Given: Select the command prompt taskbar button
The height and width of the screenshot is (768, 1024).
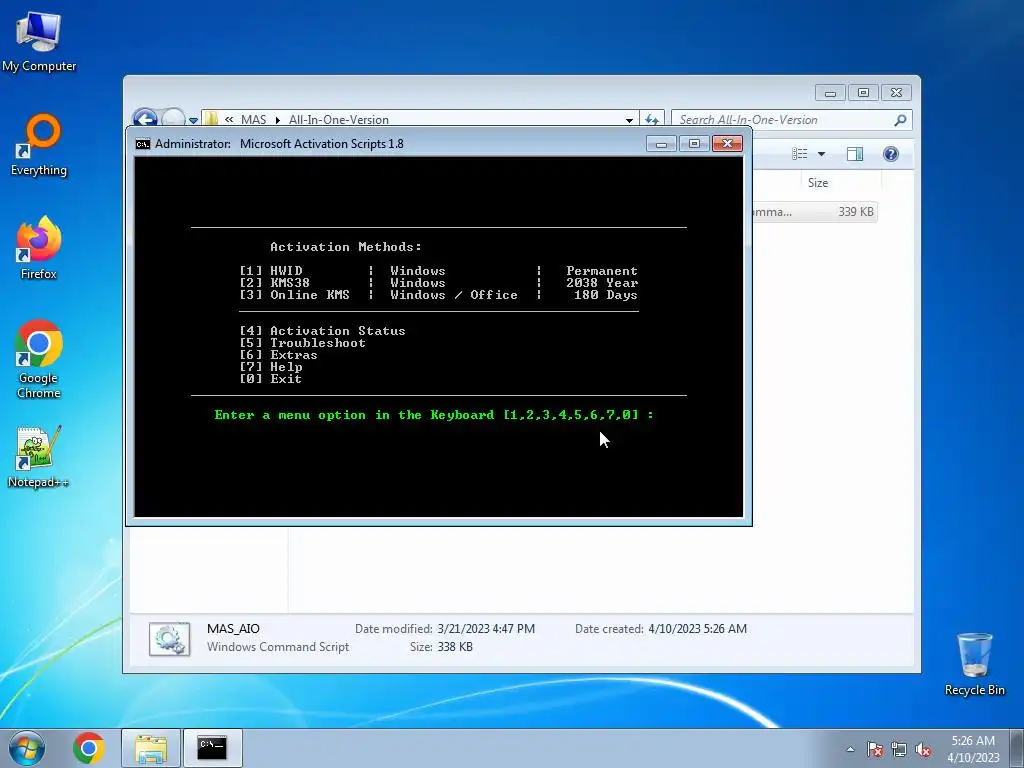Looking at the screenshot, I should coord(212,748).
